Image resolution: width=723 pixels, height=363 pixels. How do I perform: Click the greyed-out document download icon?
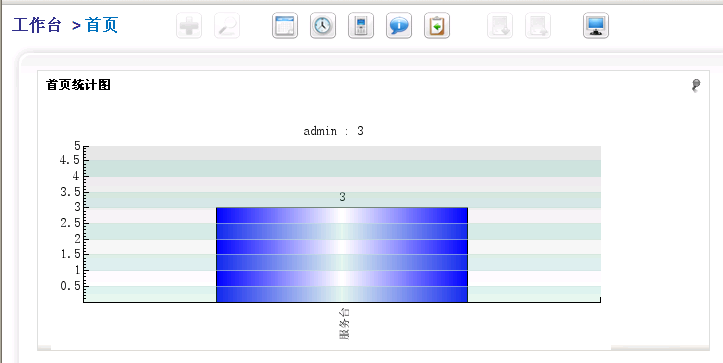(500, 25)
